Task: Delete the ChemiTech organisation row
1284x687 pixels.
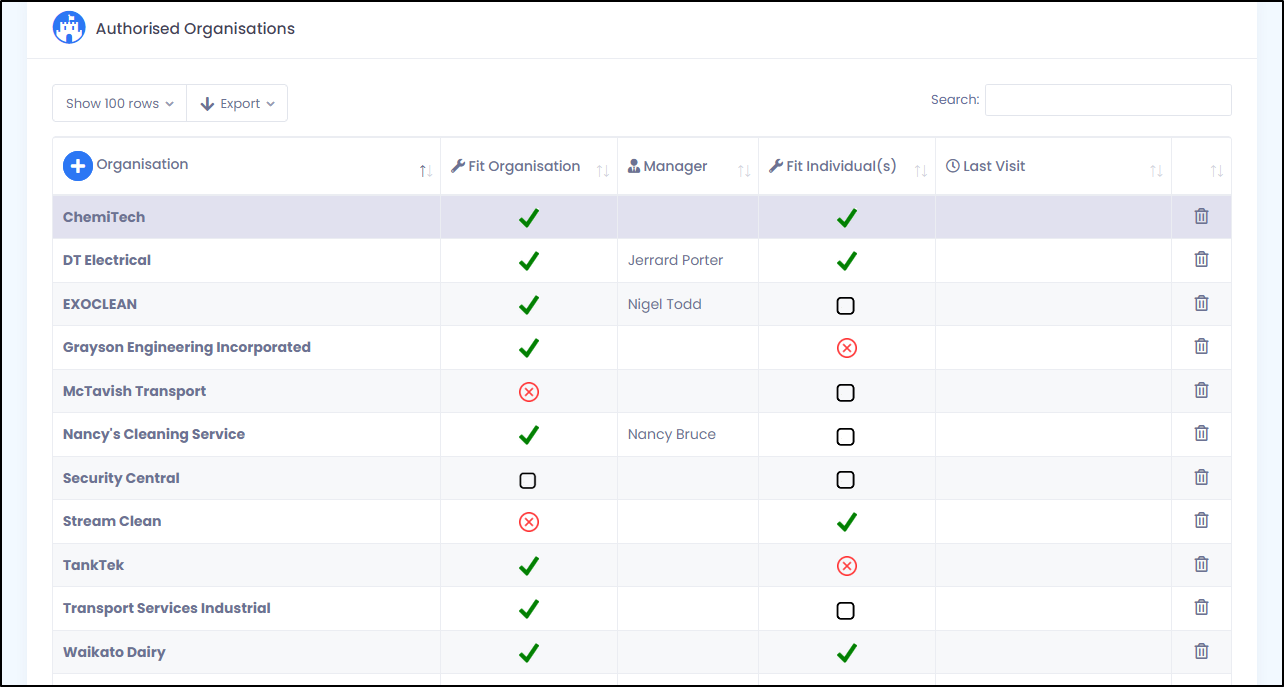Action: point(1201,216)
